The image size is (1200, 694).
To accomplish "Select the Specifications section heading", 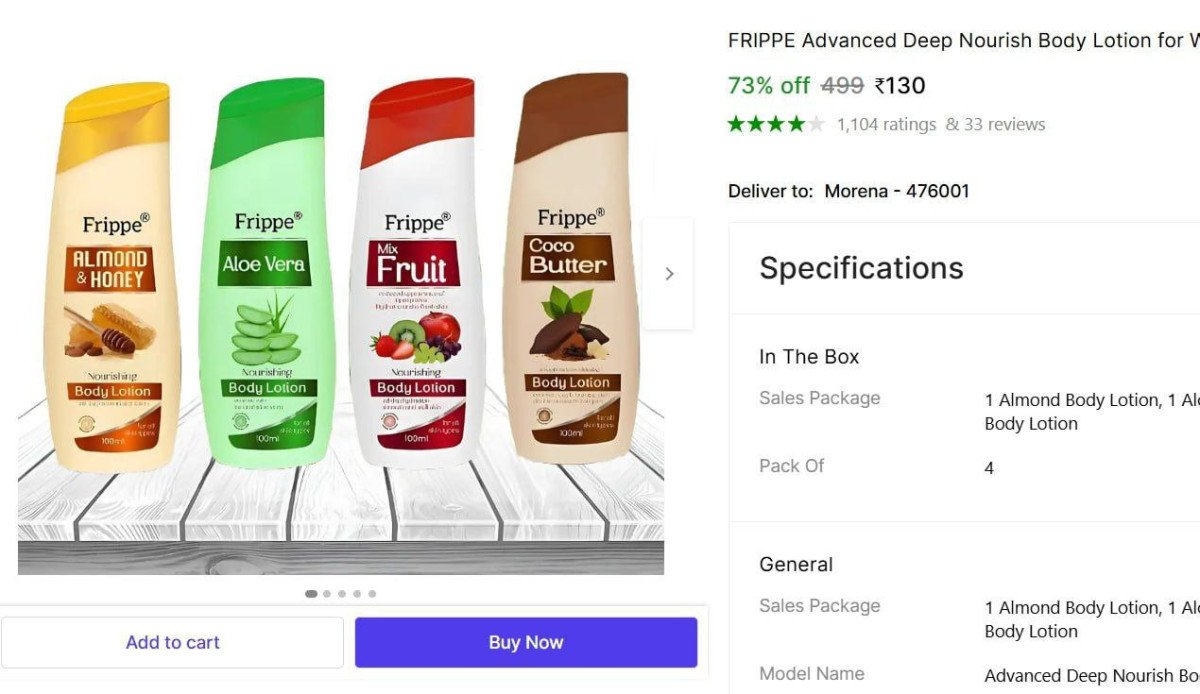I will click(861, 268).
